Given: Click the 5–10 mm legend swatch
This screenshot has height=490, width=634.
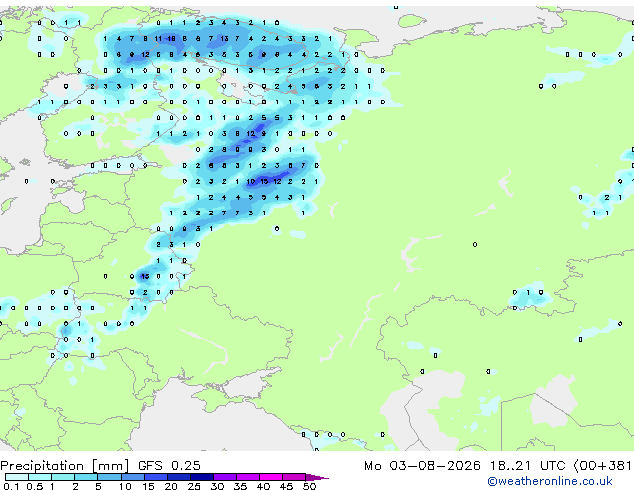Looking at the screenshot, I should pyautogui.click(x=109, y=477).
